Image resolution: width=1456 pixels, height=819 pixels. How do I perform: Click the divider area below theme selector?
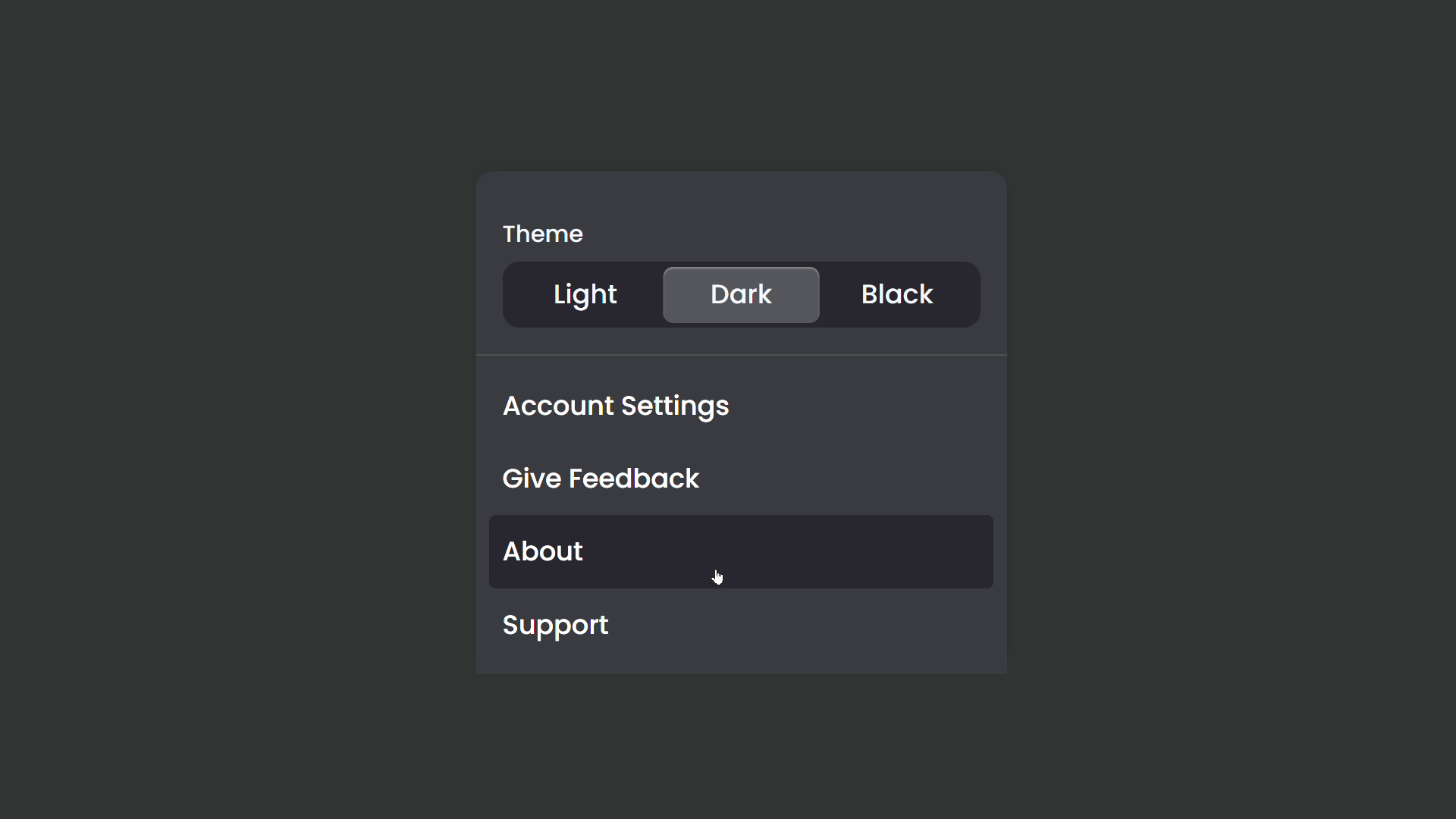741,353
